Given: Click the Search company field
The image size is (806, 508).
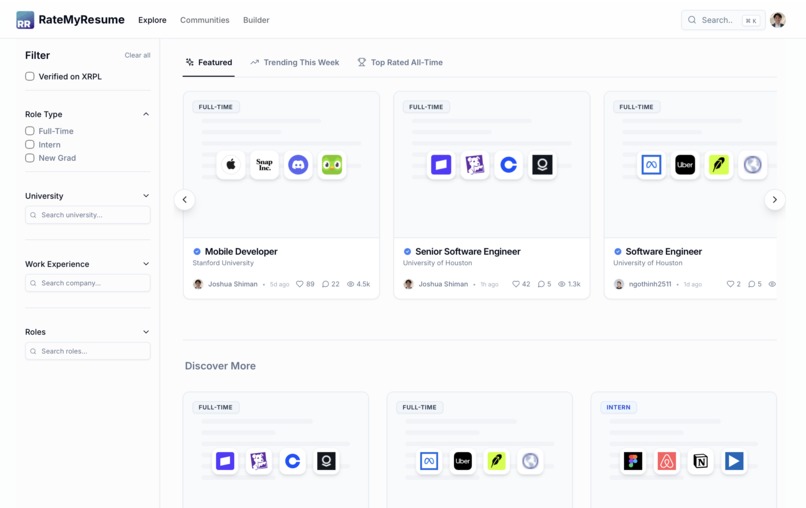Looking at the screenshot, I should coord(88,283).
